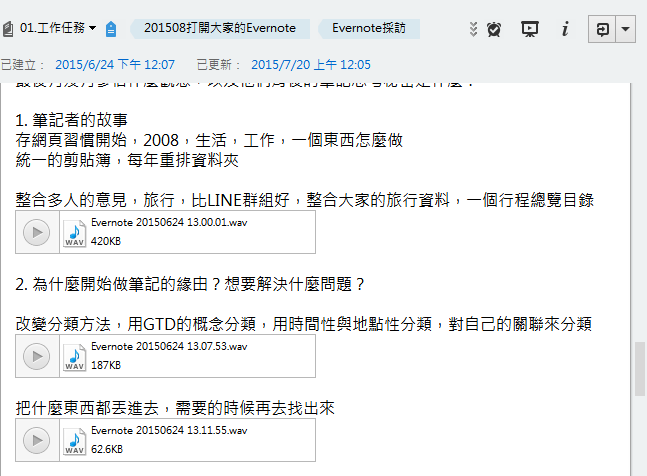Screen dimensions: 647x476
Task: Select the Evernote採訪 tag
Action: point(369,28)
